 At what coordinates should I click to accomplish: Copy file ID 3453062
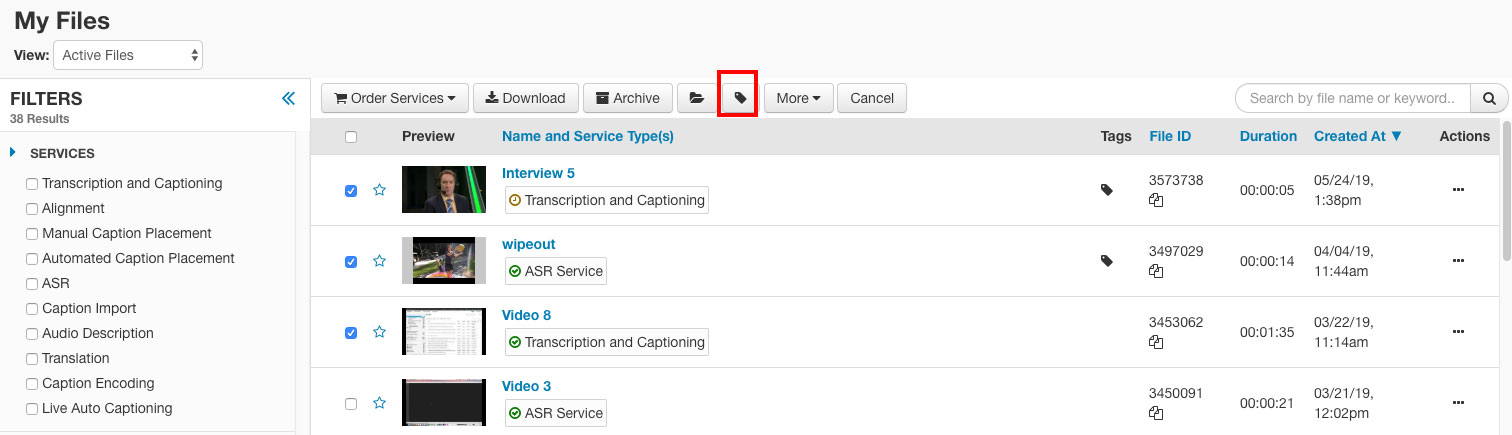coord(1156,342)
